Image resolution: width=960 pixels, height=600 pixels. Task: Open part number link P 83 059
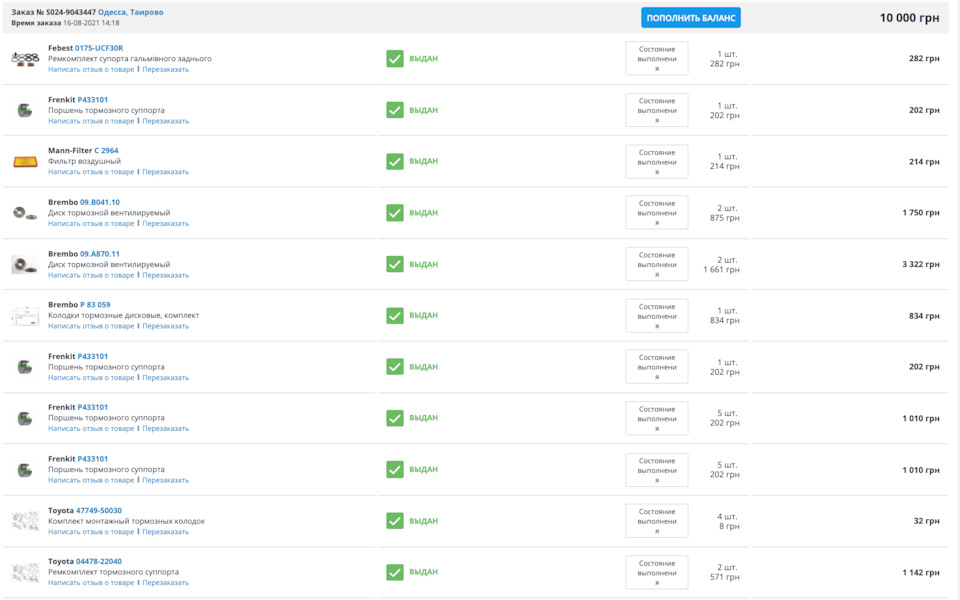(x=95, y=304)
